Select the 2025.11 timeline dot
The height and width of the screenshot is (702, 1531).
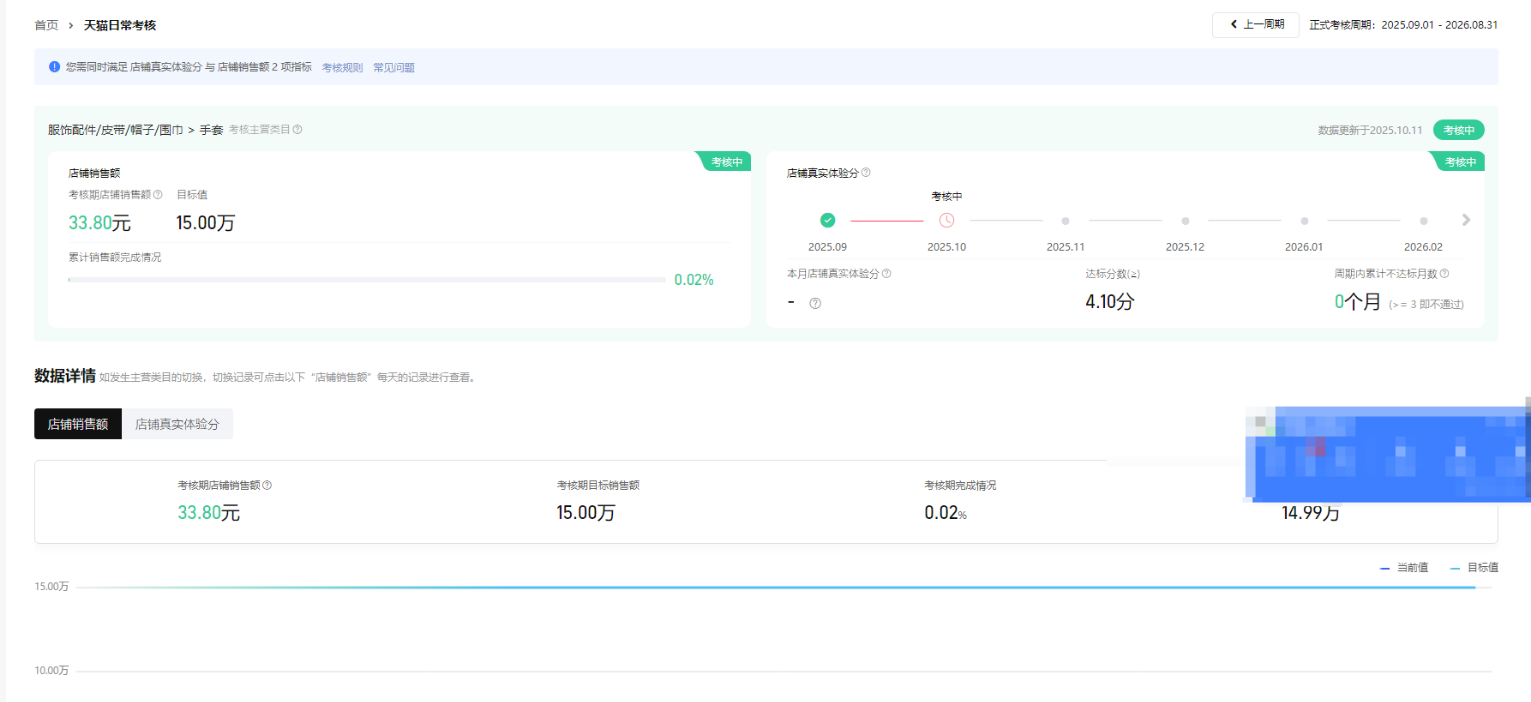pos(1065,220)
